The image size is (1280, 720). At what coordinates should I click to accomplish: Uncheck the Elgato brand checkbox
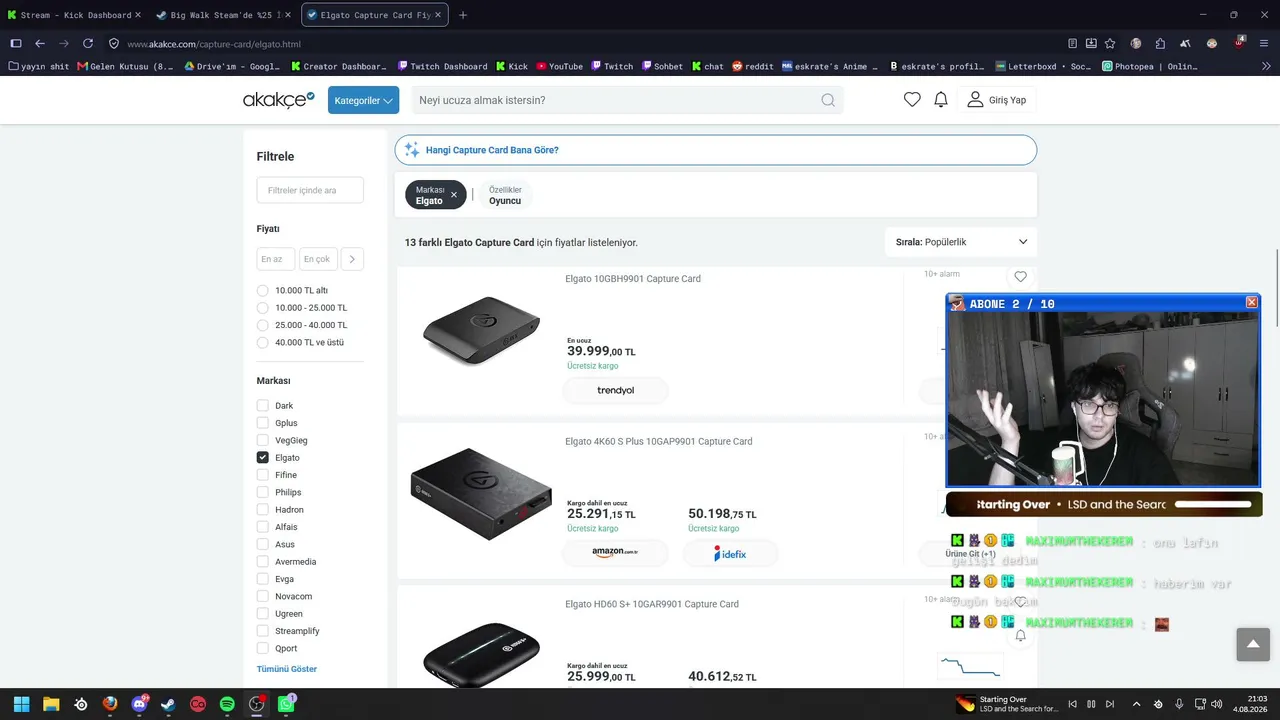263,458
